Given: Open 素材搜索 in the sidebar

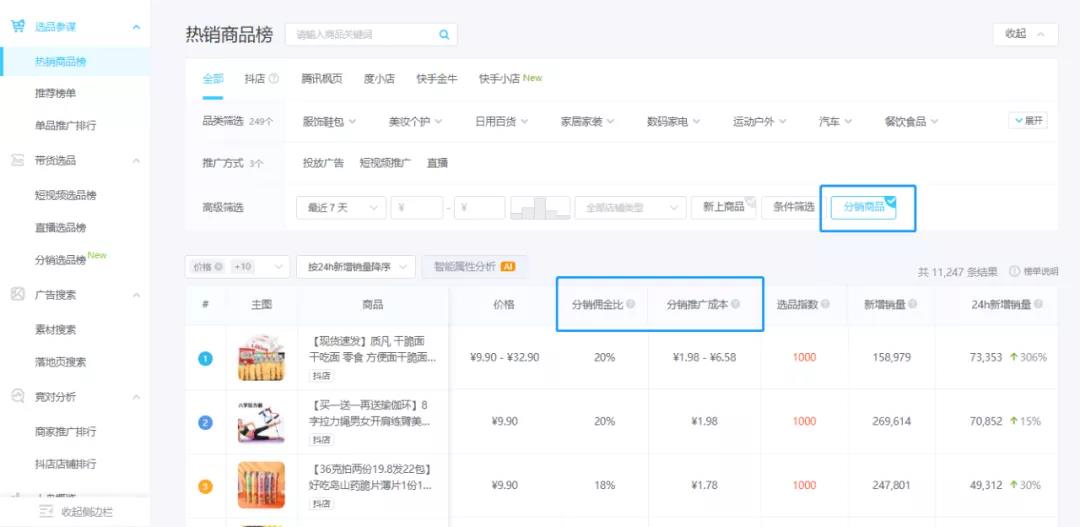Looking at the screenshot, I should [x=55, y=329].
